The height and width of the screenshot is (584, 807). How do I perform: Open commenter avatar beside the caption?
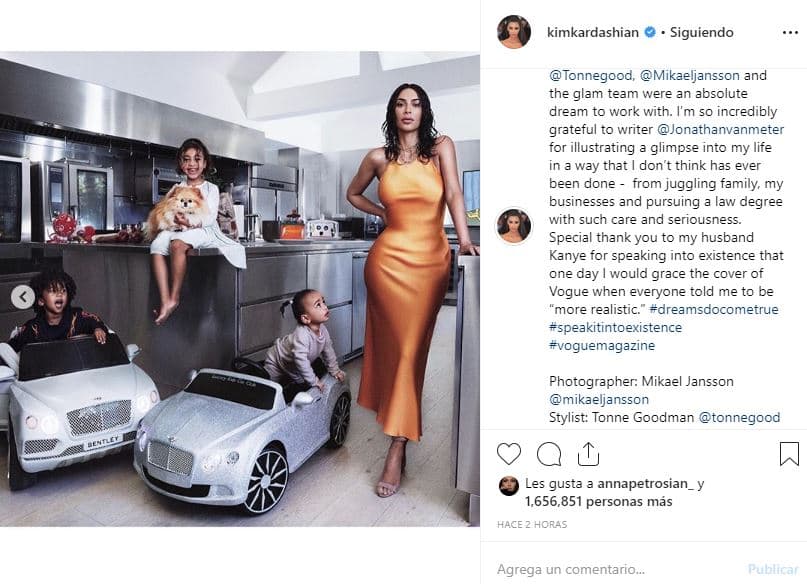click(514, 225)
